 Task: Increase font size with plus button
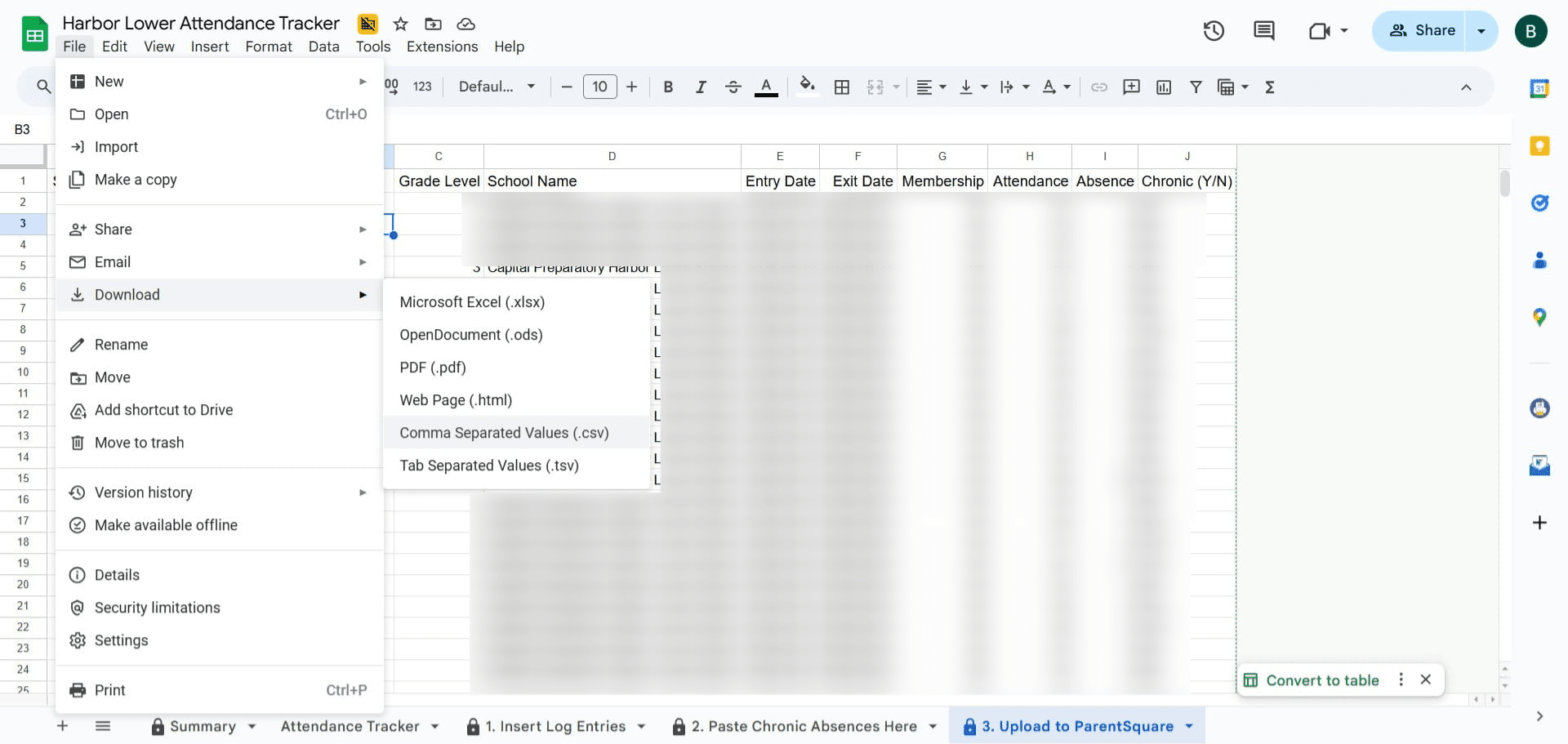(631, 87)
